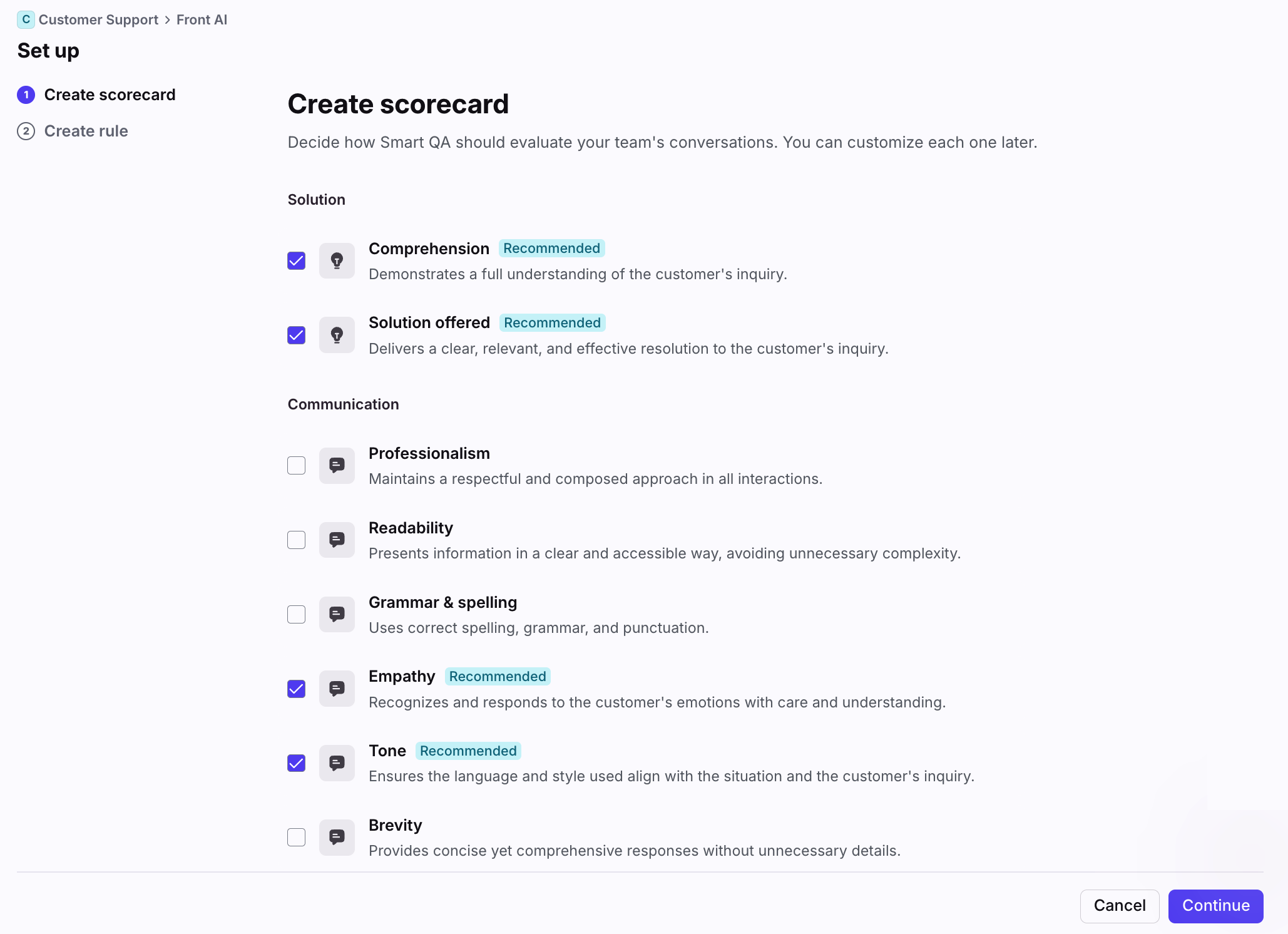Uncheck the Comprehension checkbox
The height and width of the screenshot is (934, 1288).
click(297, 260)
